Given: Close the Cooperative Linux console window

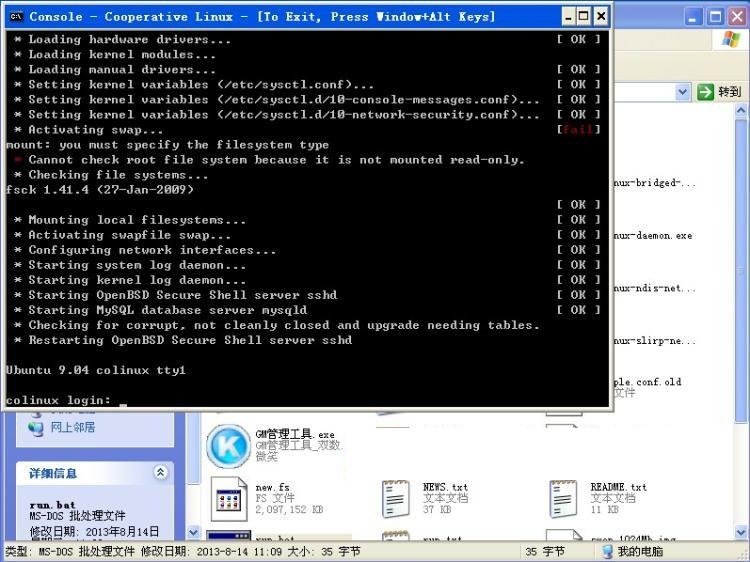Looking at the screenshot, I should coord(601,17).
